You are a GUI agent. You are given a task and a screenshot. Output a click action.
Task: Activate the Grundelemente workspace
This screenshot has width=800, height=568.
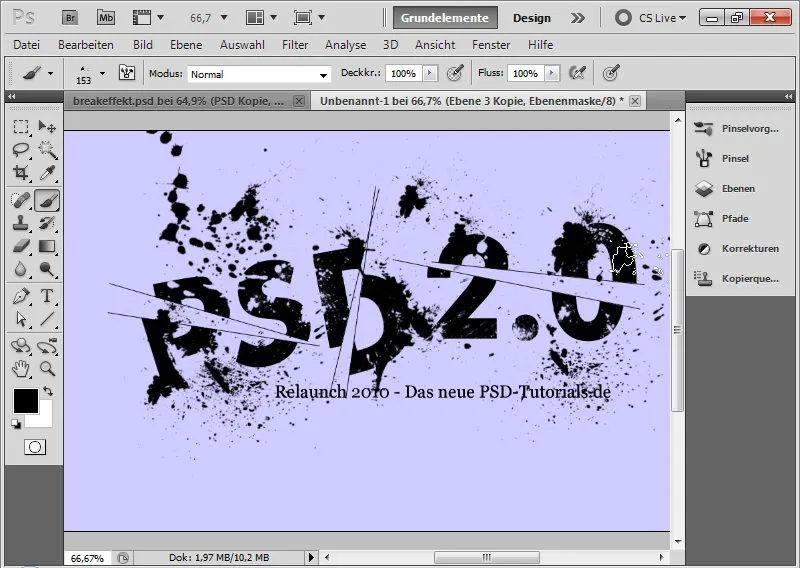pos(445,18)
